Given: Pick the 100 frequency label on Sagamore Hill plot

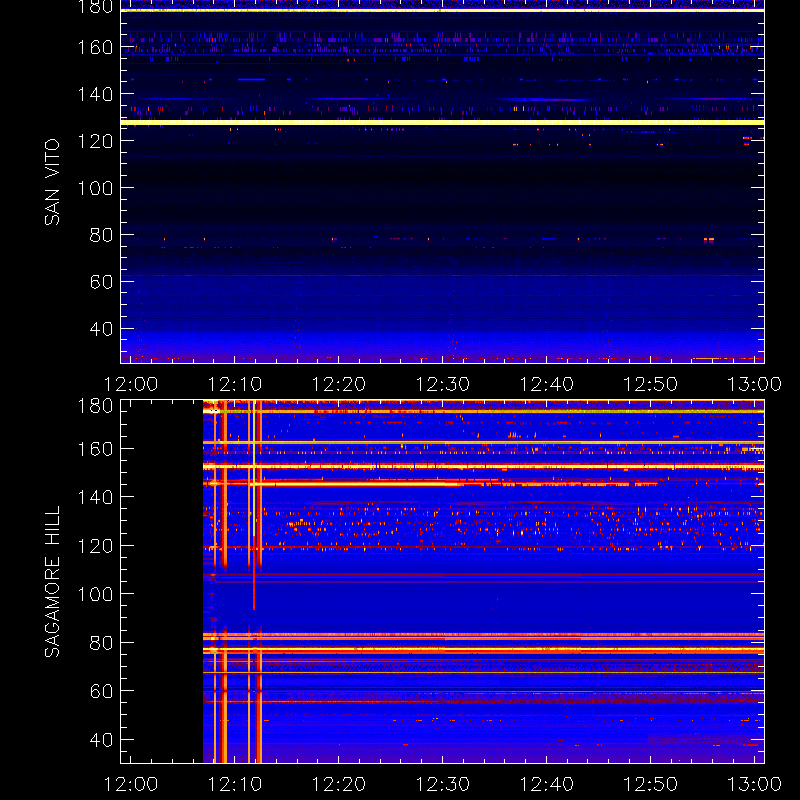Looking at the screenshot, I should point(95,594).
